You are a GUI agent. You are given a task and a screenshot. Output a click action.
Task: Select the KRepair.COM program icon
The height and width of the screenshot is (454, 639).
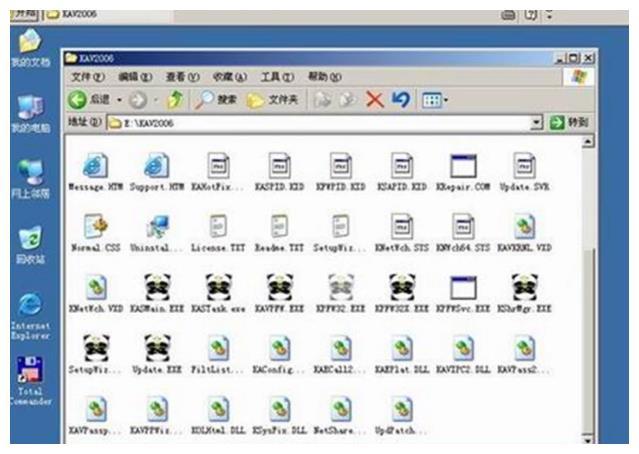click(x=463, y=166)
